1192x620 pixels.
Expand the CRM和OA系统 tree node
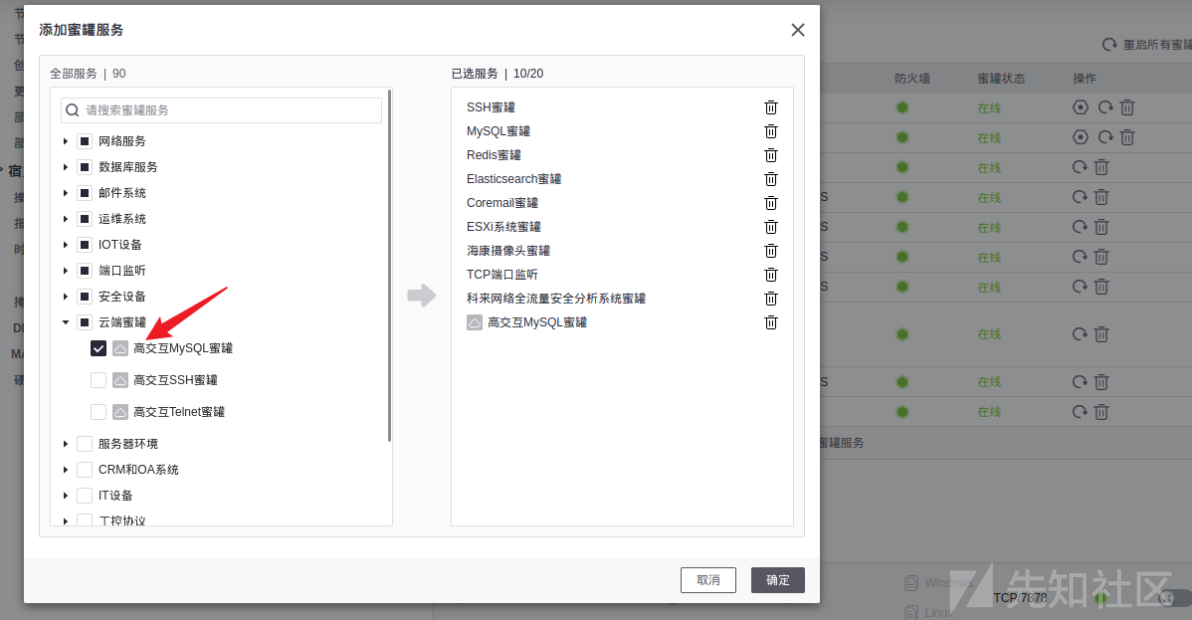click(65, 470)
